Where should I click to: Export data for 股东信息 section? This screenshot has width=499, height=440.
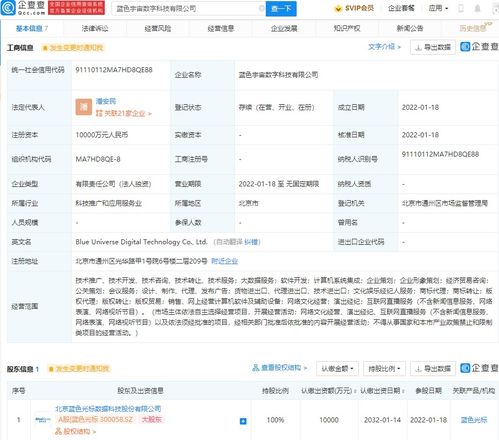coord(433,369)
